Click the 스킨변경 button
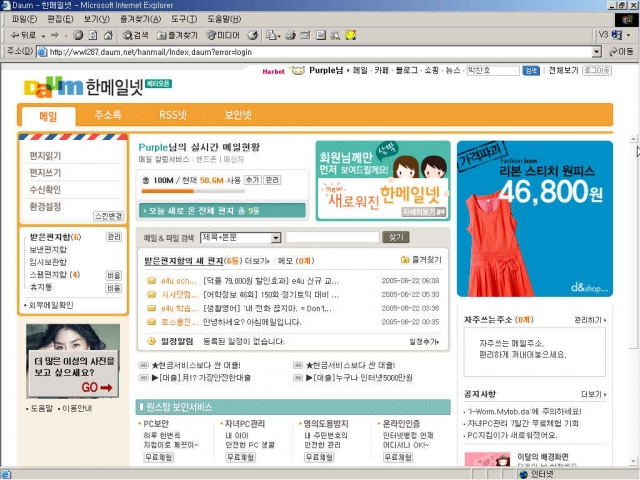Screen dimensions: 640x480 109,216
